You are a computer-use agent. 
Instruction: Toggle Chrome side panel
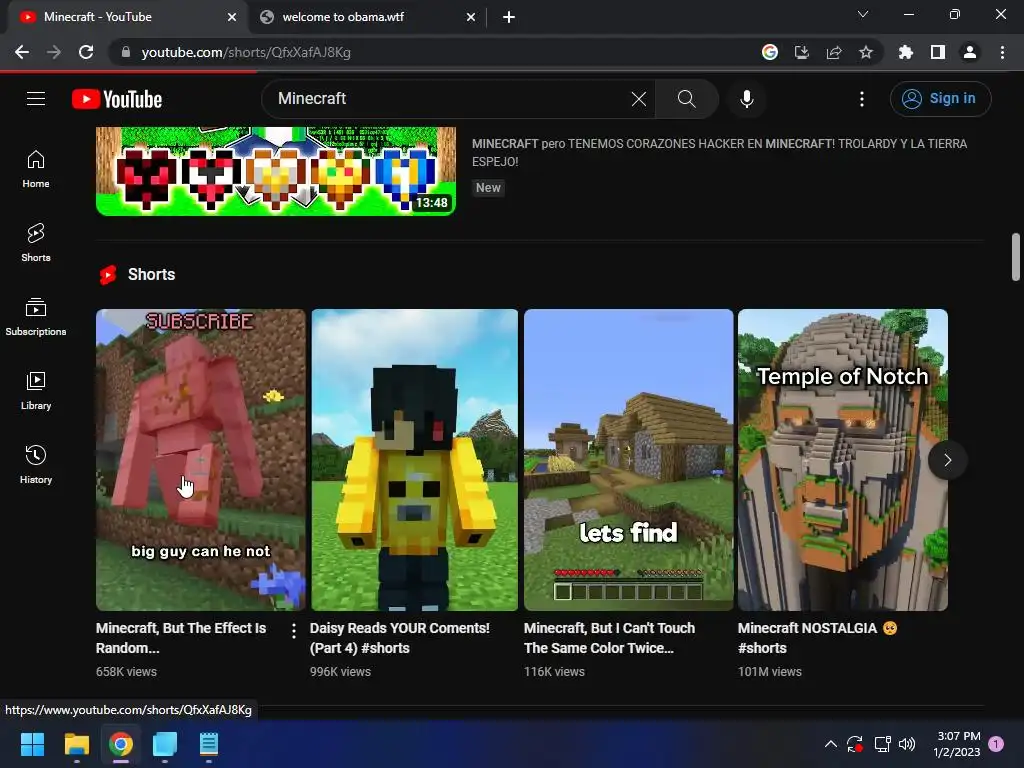tap(938, 52)
